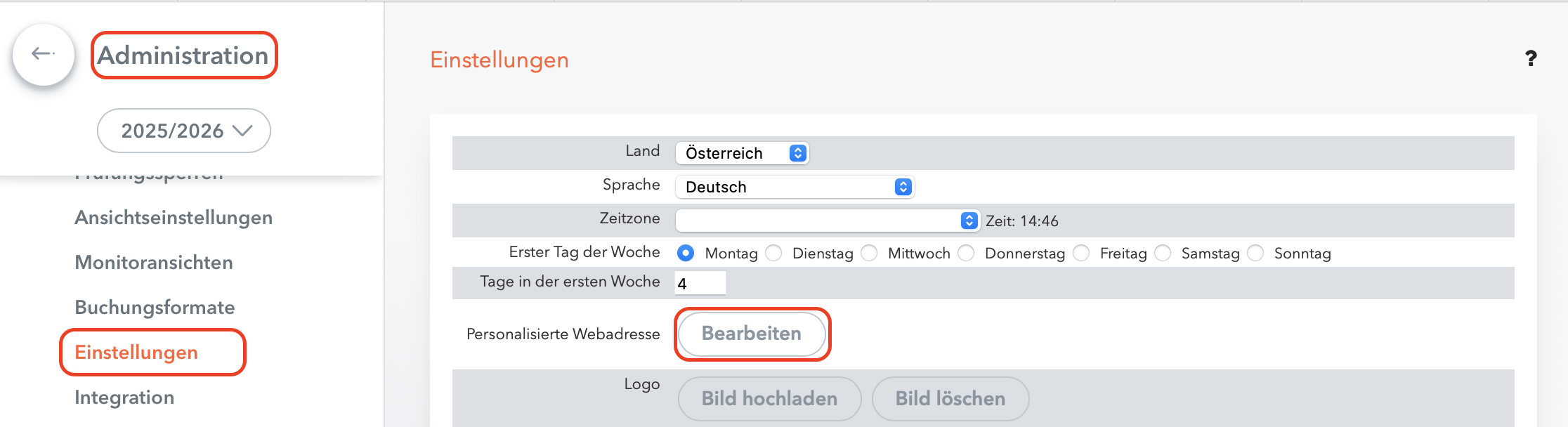Image resolution: width=1568 pixels, height=427 pixels.
Task: Click the Bild hochladen button
Action: (x=769, y=398)
